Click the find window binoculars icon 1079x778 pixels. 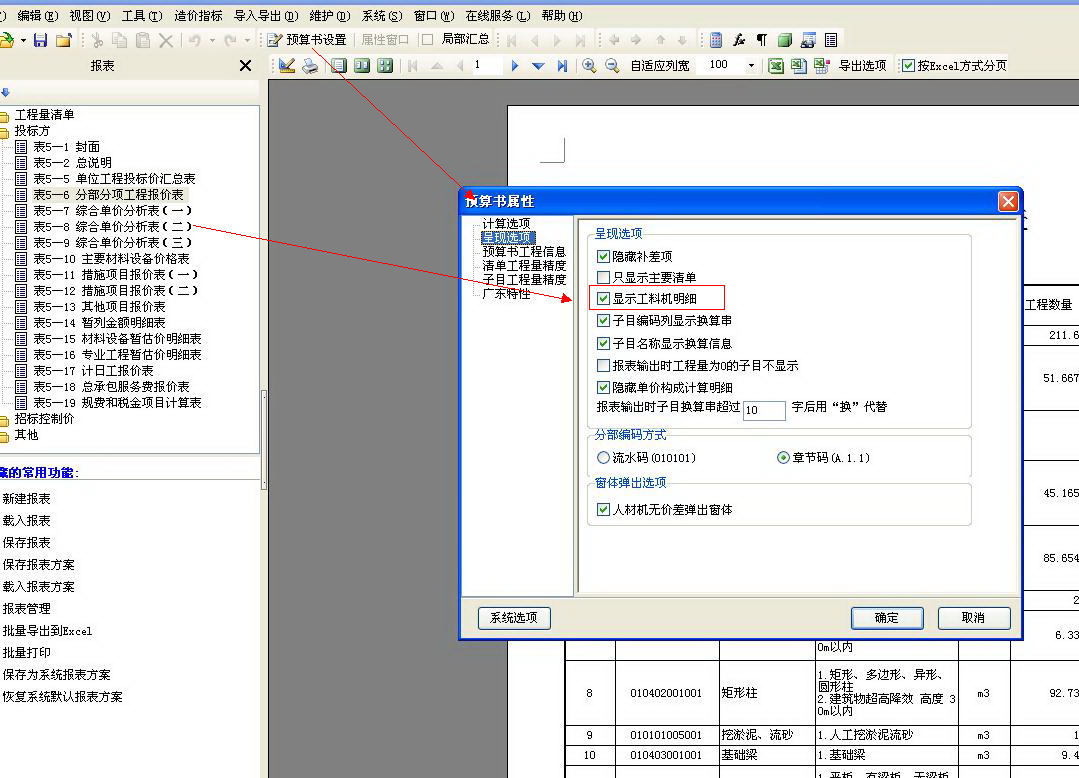point(808,41)
